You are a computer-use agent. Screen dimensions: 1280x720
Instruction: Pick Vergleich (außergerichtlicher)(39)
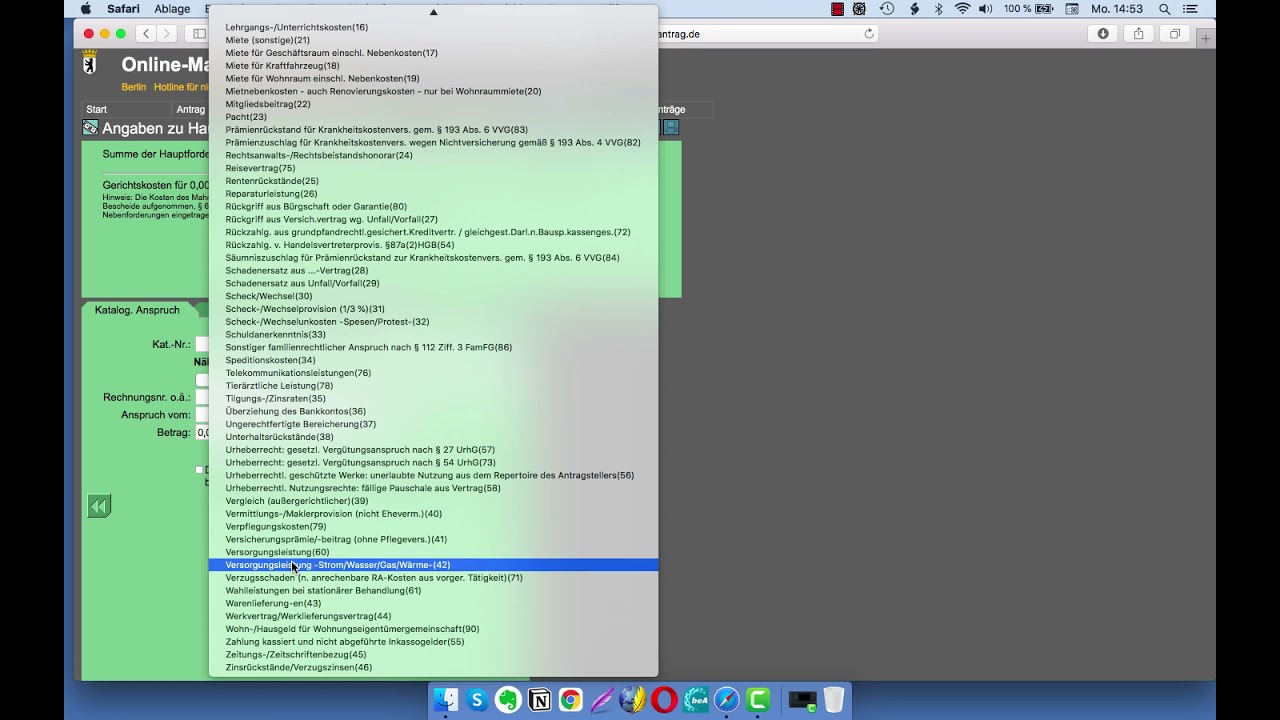[433, 501]
